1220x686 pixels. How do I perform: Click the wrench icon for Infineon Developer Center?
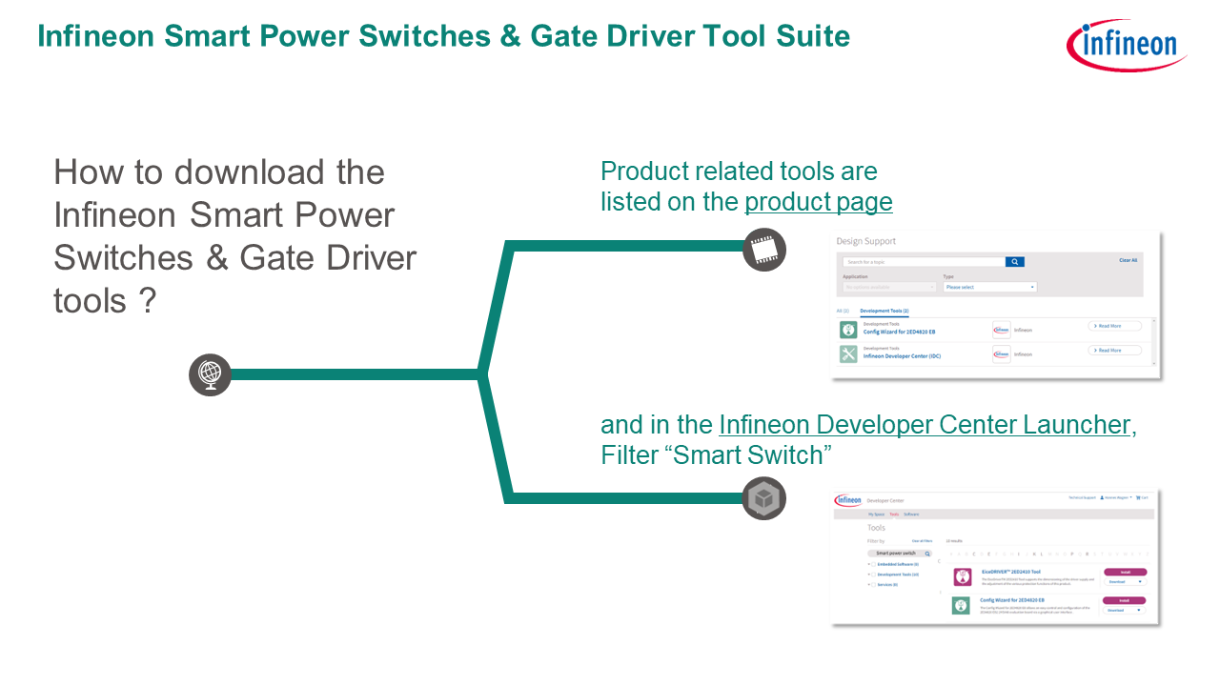(848, 354)
